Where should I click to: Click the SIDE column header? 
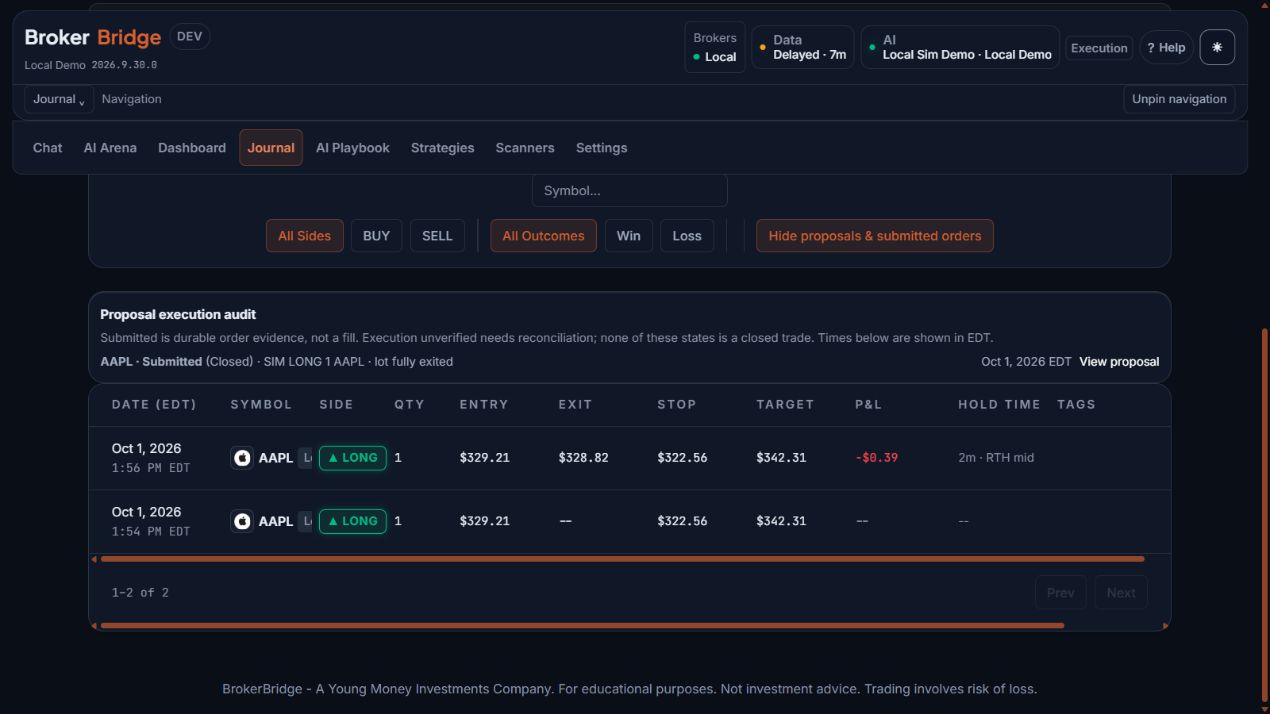click(x=336, y=404)
